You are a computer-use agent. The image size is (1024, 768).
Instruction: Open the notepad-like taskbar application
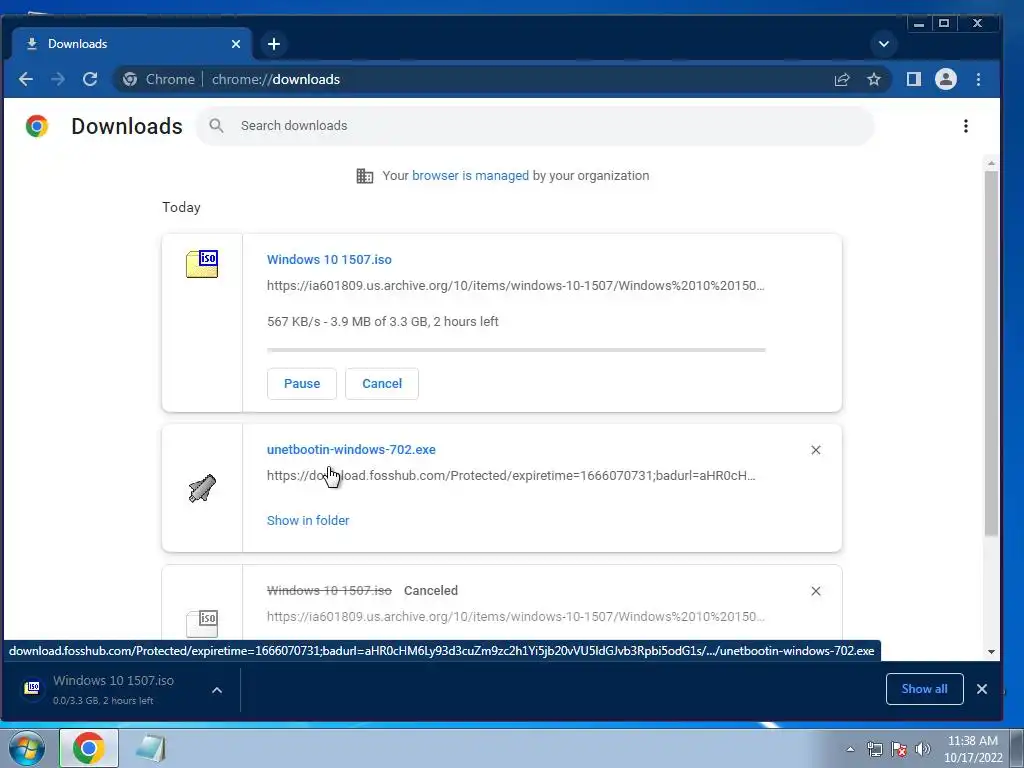coord(150,748)
